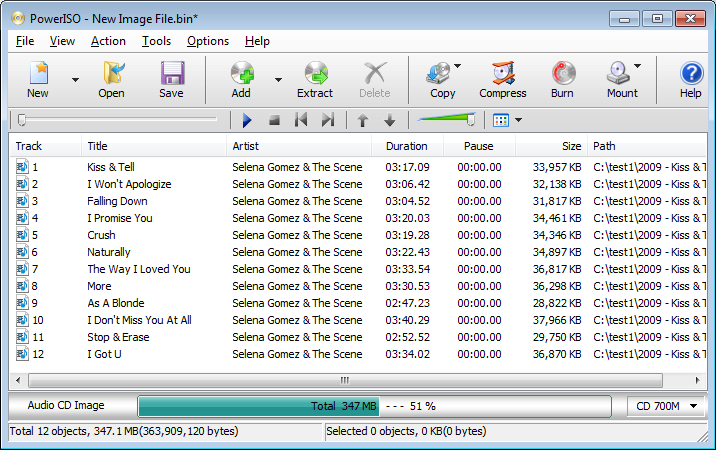Select the track I Don't Miss You At All

(x=139, y=320)
